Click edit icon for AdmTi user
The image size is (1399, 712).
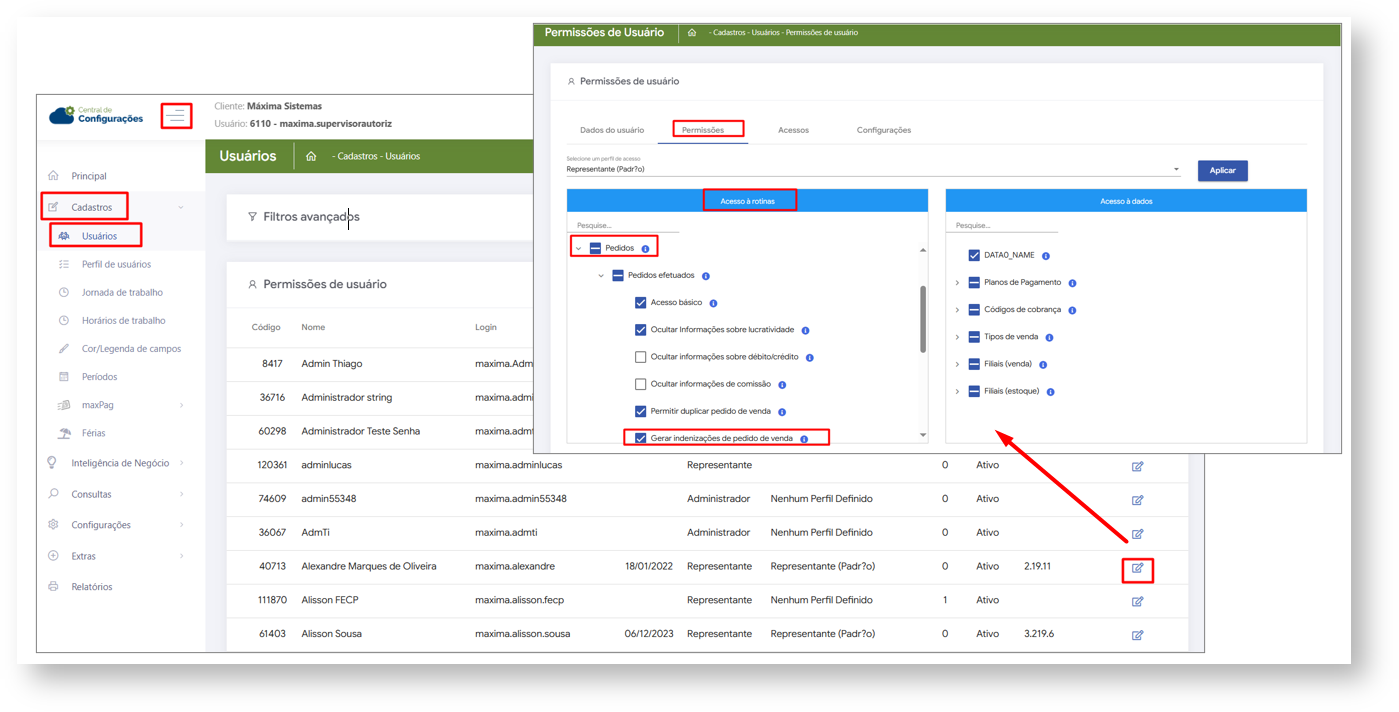tap(1137, 534)
